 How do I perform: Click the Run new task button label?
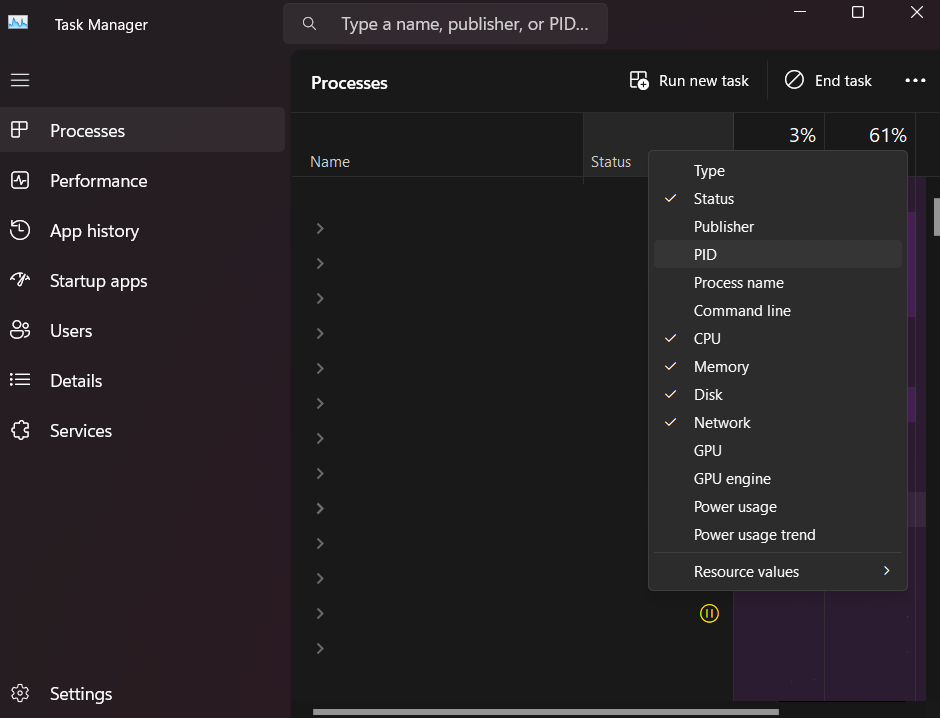(704, 80)
